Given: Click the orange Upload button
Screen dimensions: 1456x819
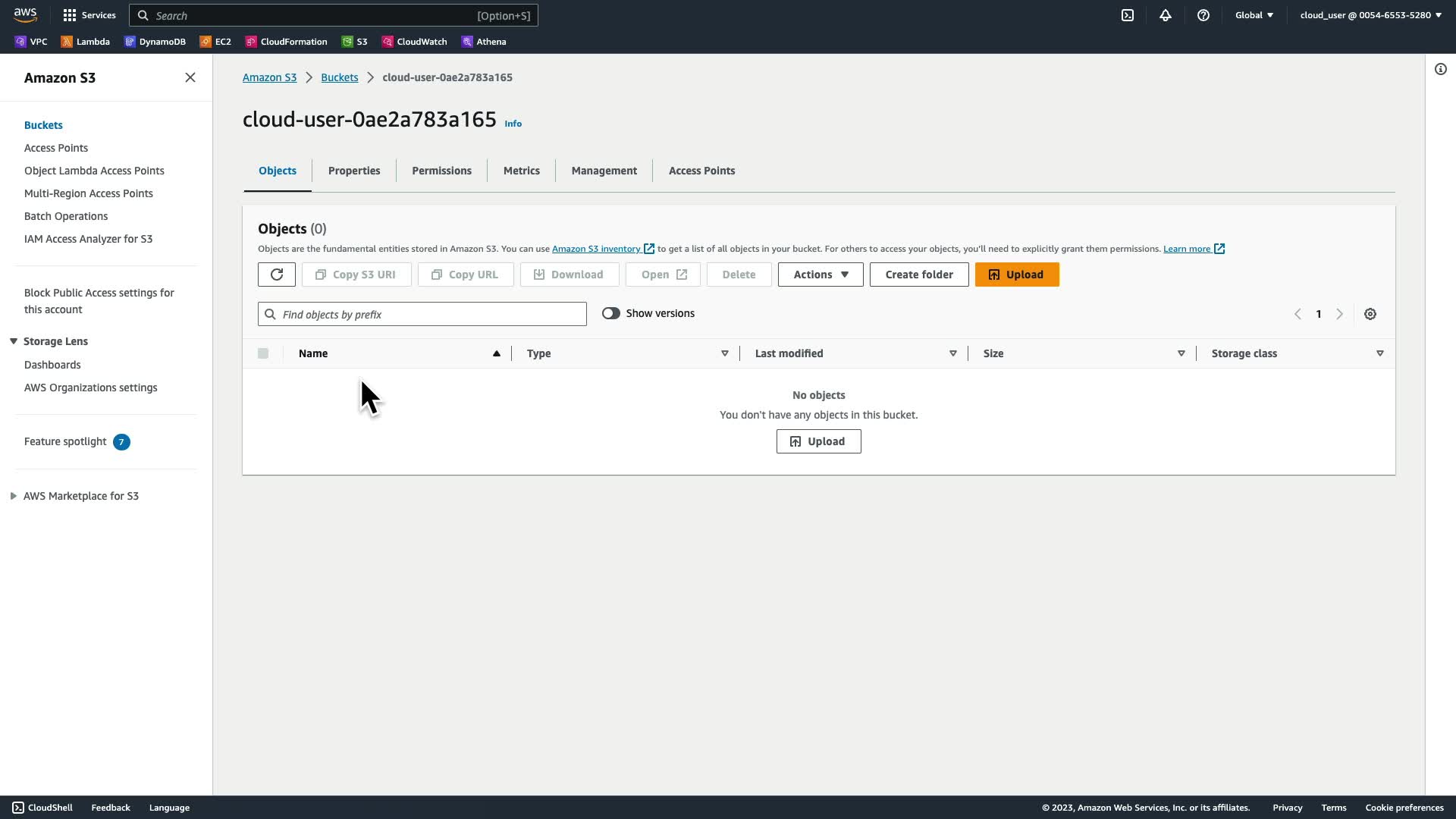Looking at the screenshot, I should pos(1017,275).
